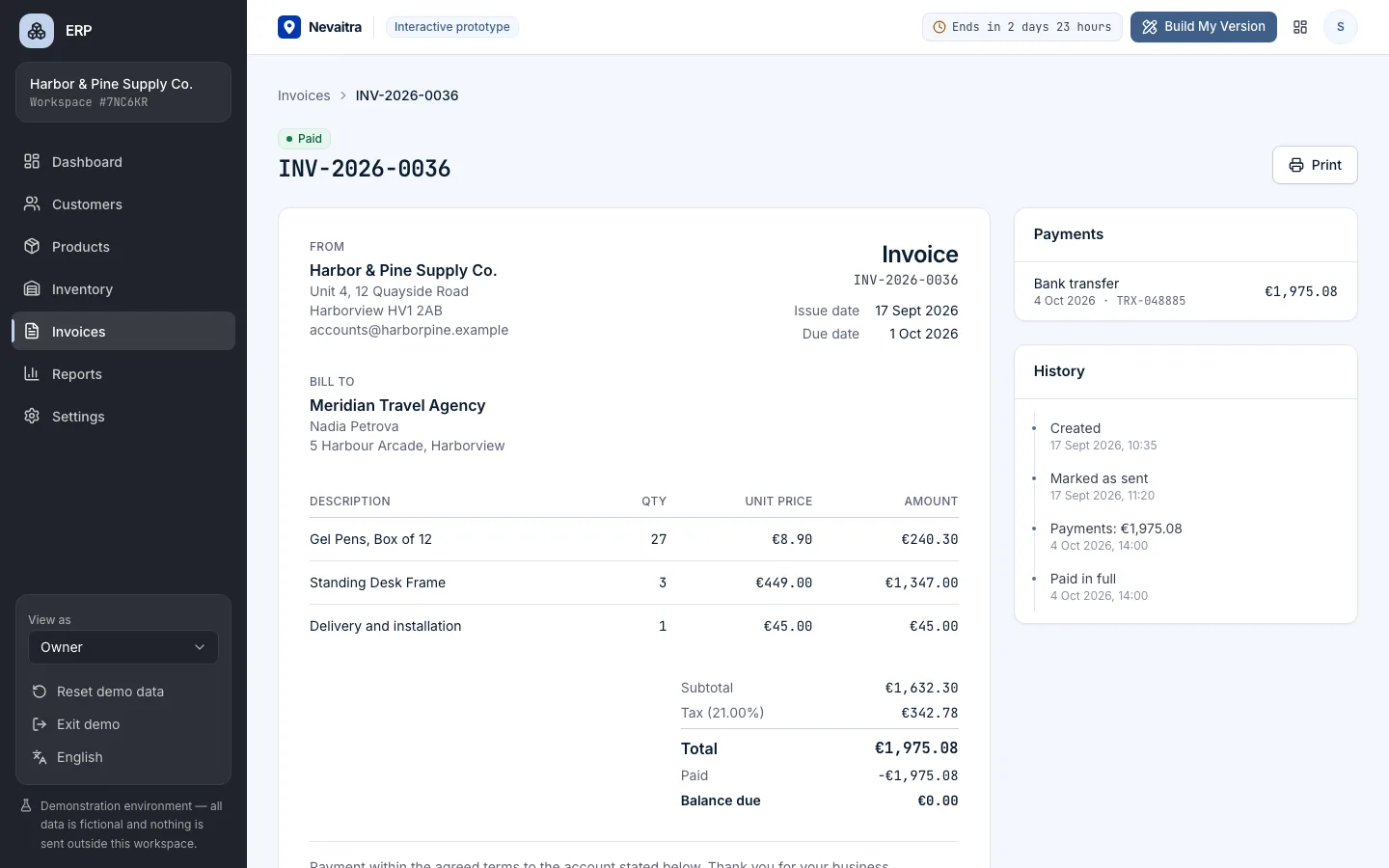
Task: Click the apps grid icon in header
Action: 1300,27
